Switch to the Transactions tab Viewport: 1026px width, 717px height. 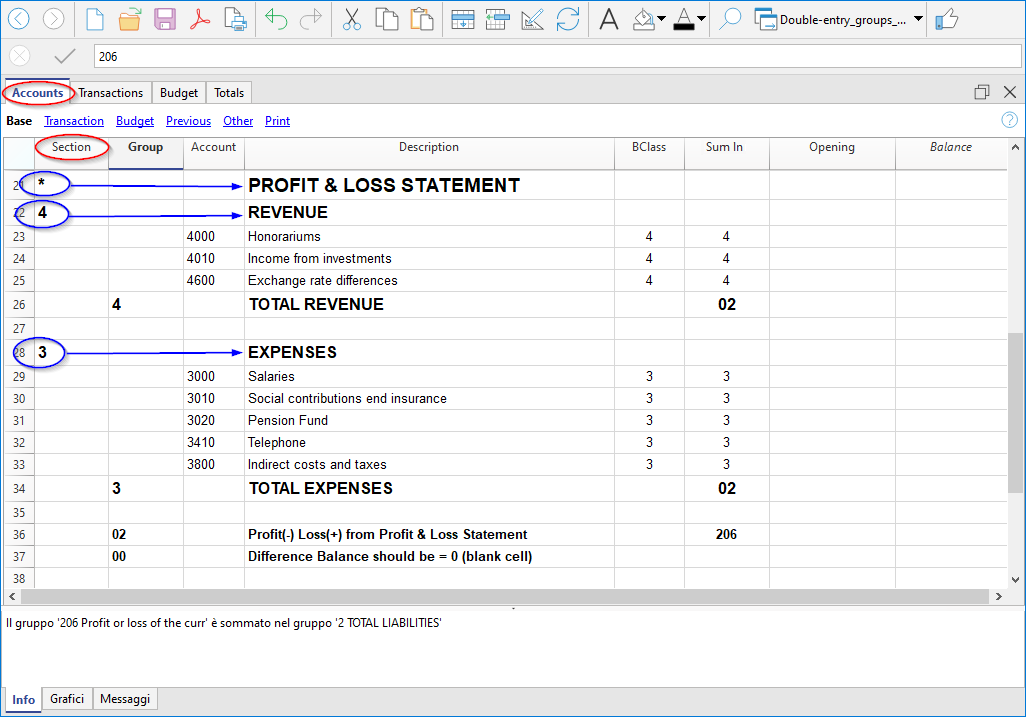coord(111,93)
